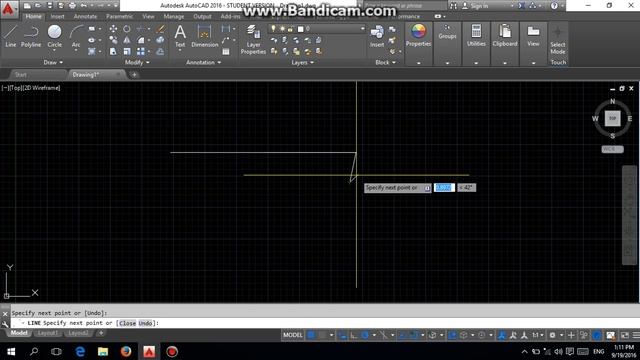Screen dimensions: 640x360
Task: Switch to the Annotate ribbon tab
Action: point(85,16)
